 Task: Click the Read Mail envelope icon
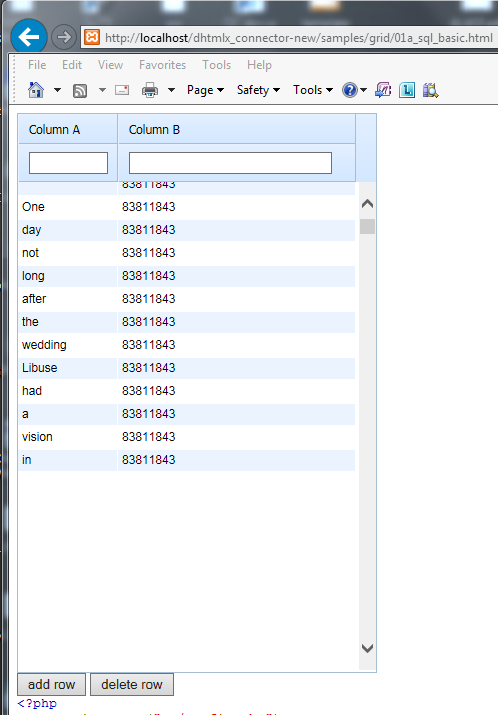point(122,90)
